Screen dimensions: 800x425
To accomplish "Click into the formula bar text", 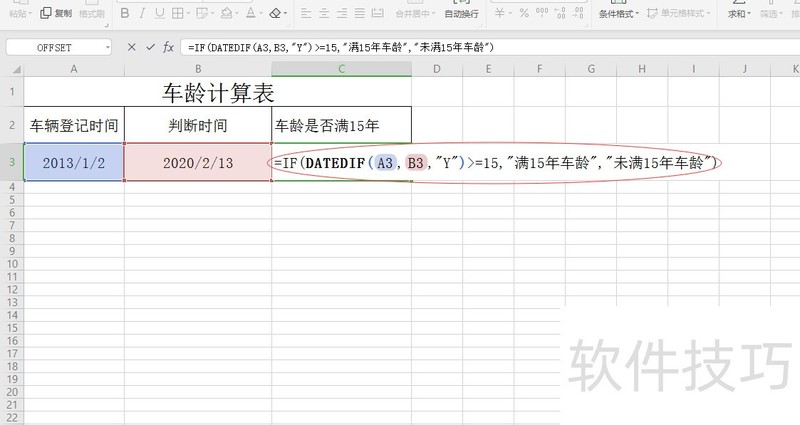I will 341,47.
